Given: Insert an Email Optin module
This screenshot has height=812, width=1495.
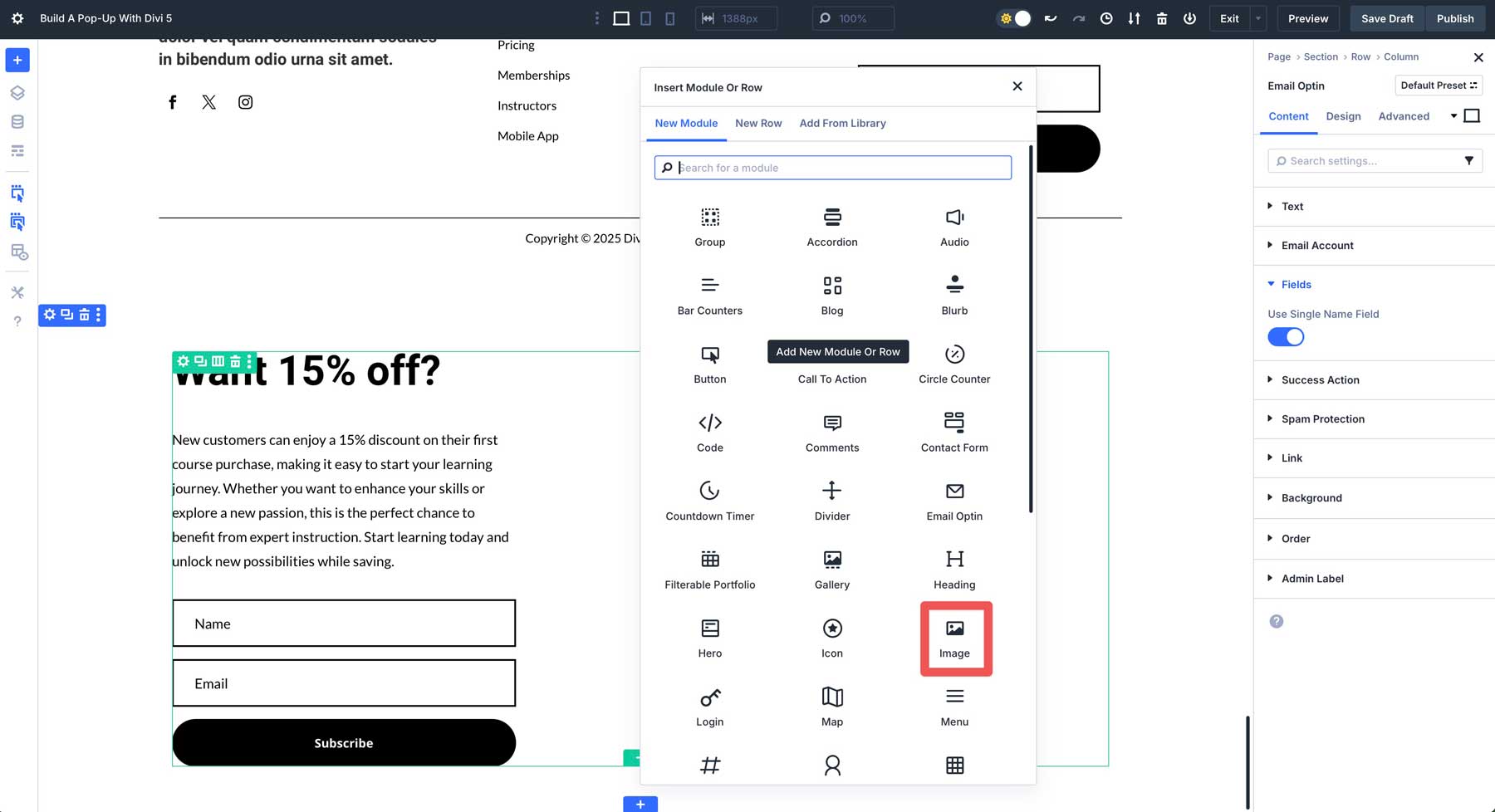Looking at the screenshot, I should click(x=954, y=501).
